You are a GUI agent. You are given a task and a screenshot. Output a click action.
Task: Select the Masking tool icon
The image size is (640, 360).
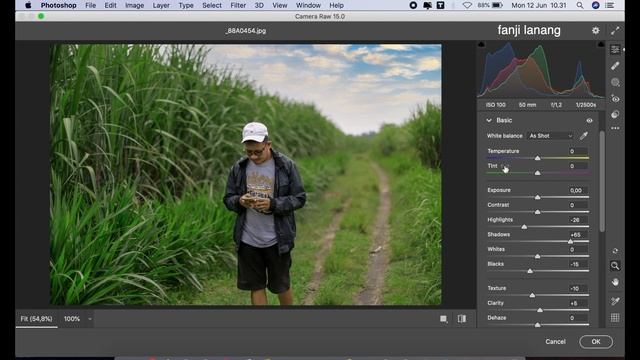[615, 82]
